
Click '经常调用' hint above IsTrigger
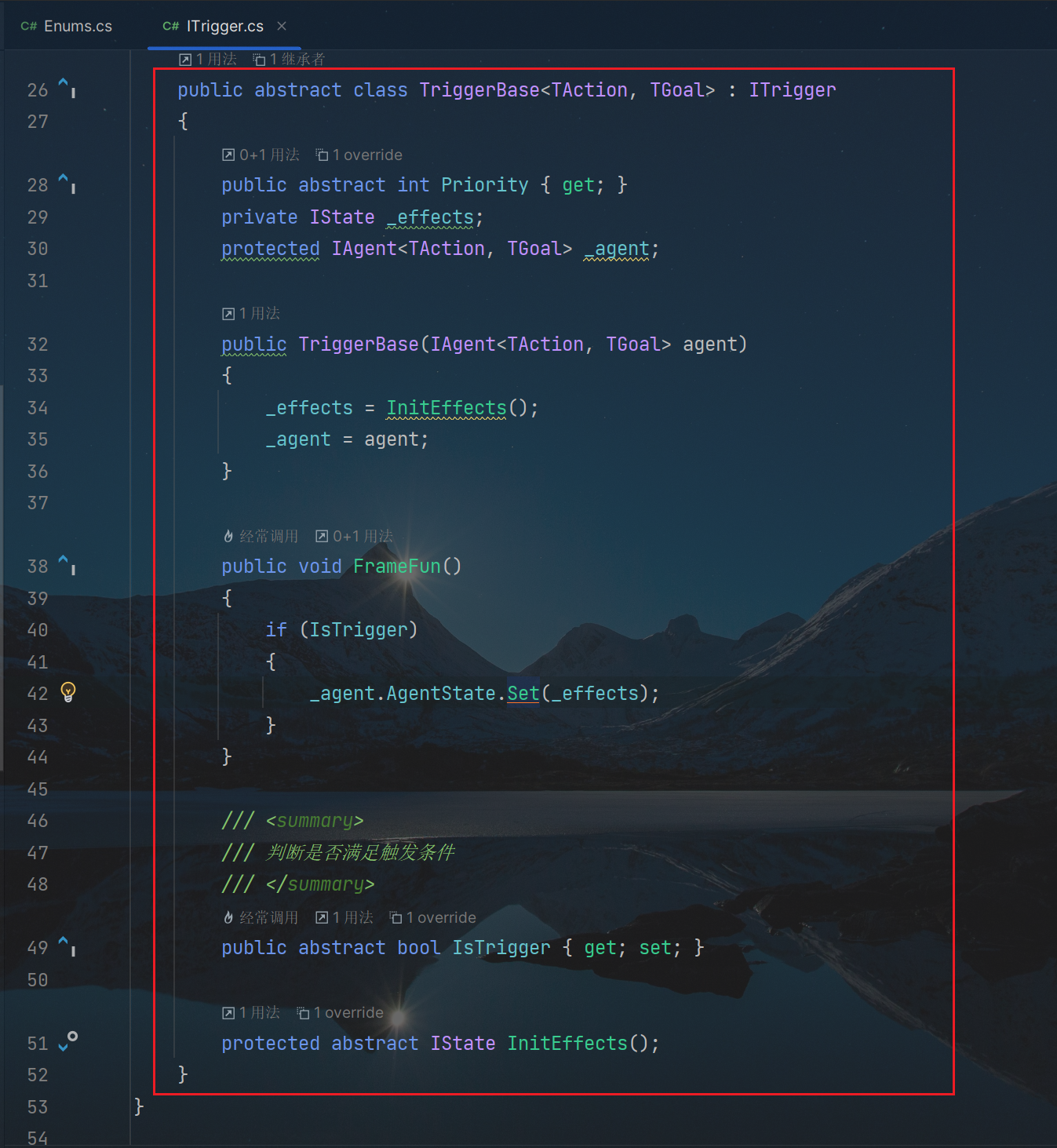261,917
